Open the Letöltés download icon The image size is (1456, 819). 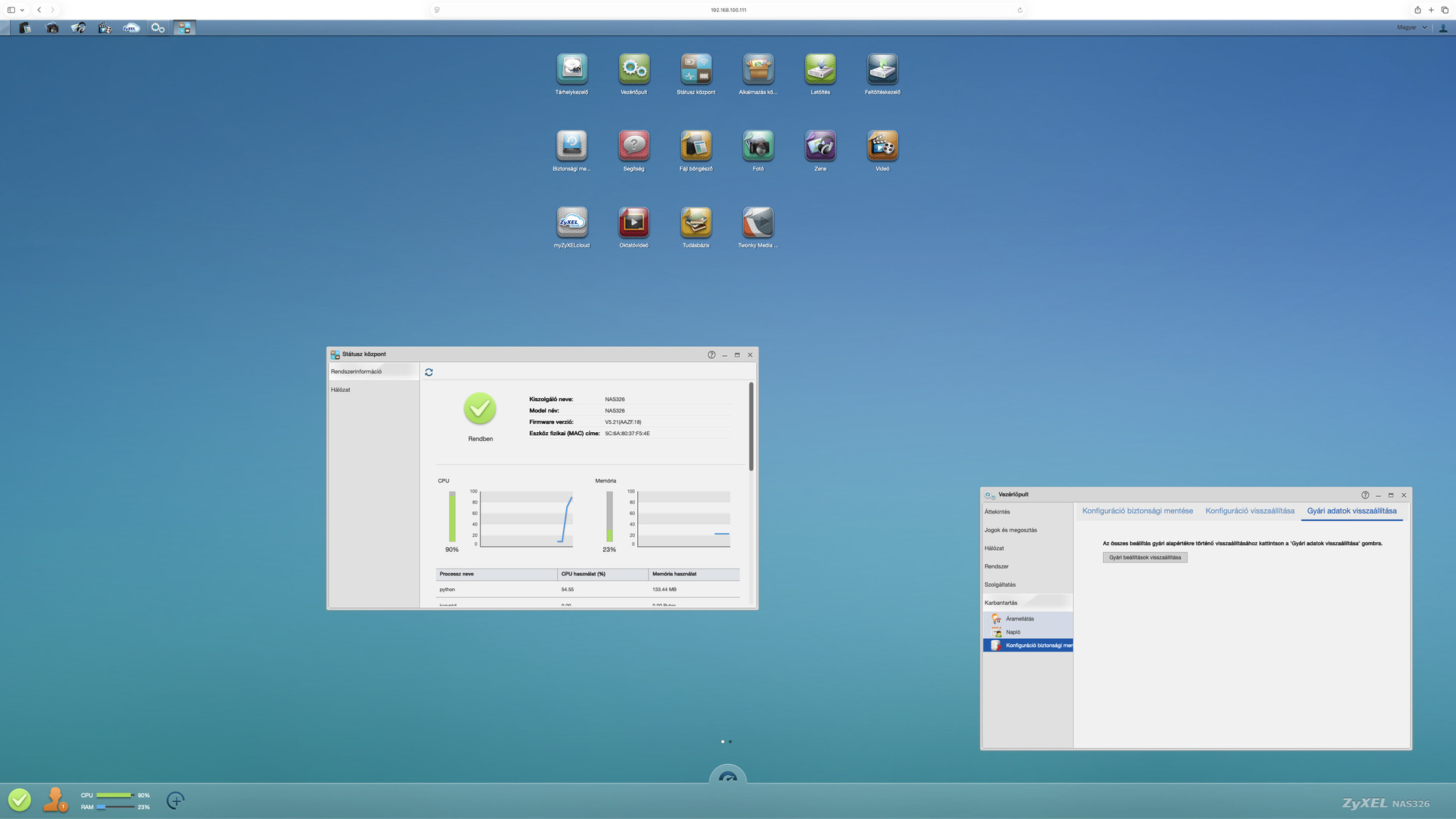[820, 69]
